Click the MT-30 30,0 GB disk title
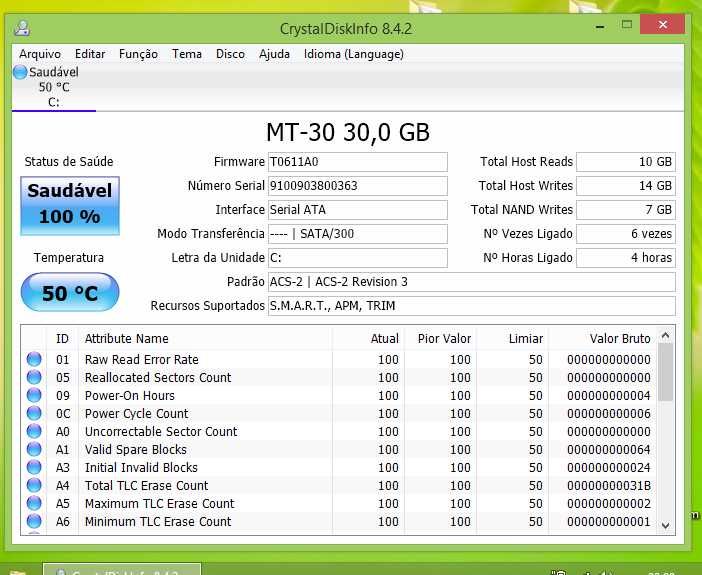Screen dimensions: 702x575 click(348, 133)
